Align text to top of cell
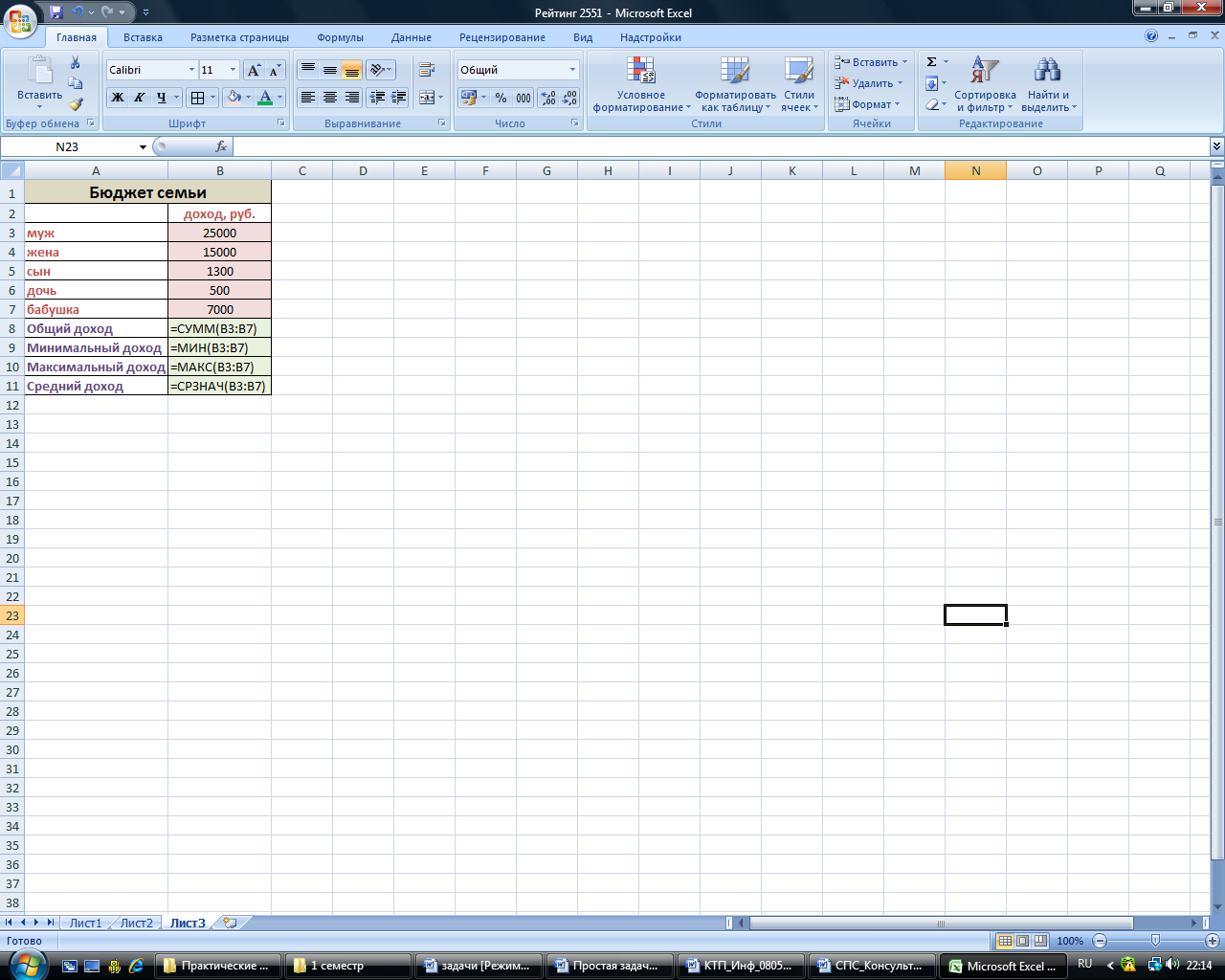 307,70
